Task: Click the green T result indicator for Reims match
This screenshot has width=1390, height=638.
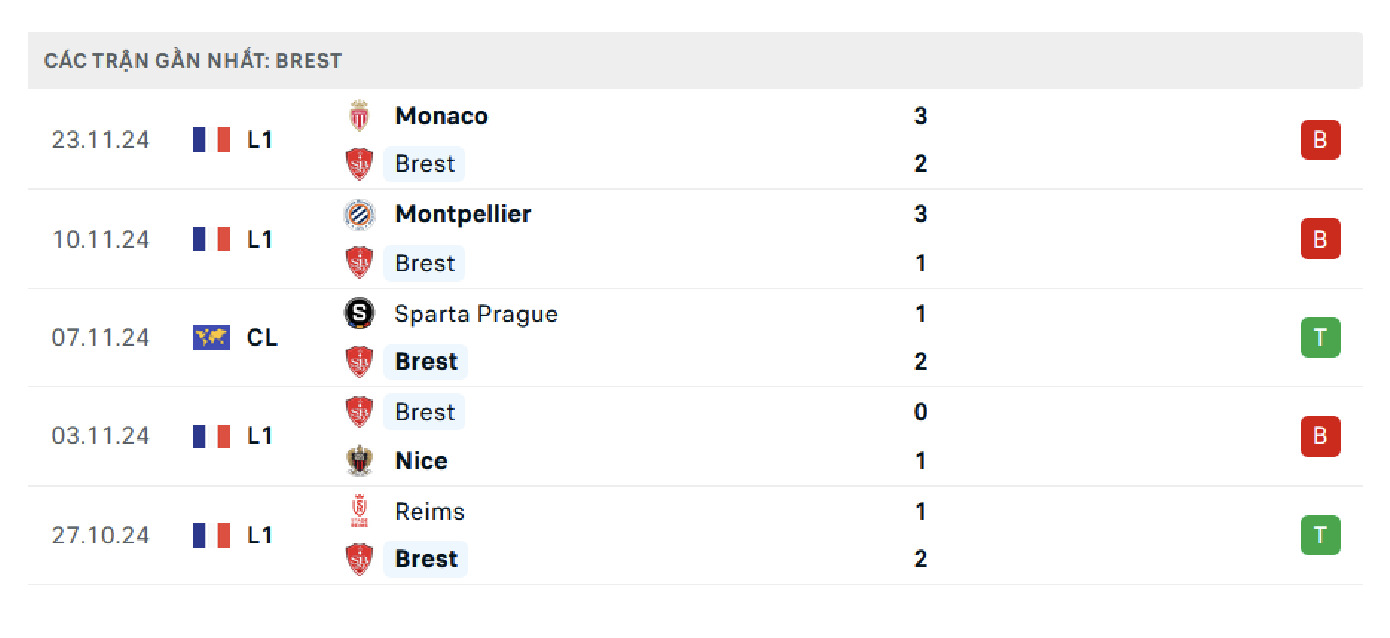Action: tap(1320, 535)
